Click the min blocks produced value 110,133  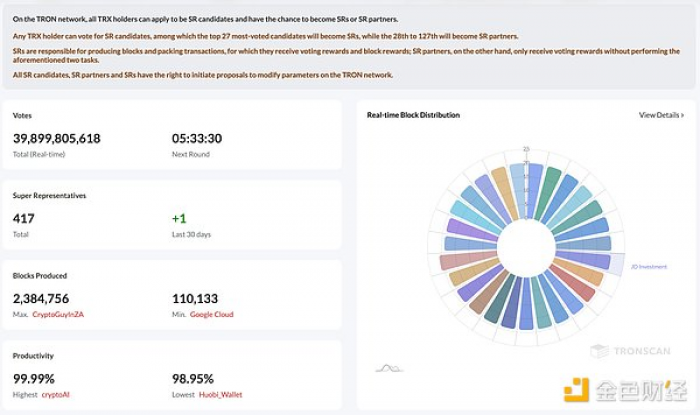[195, 299]
